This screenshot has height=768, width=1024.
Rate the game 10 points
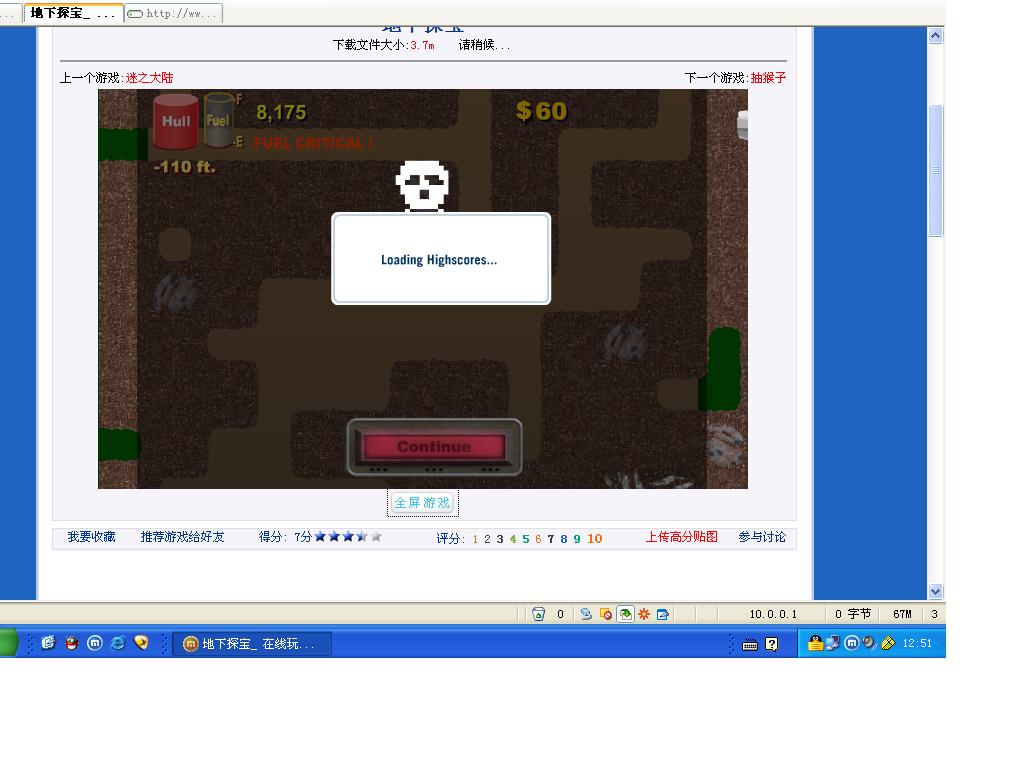(x=594, y=539)
